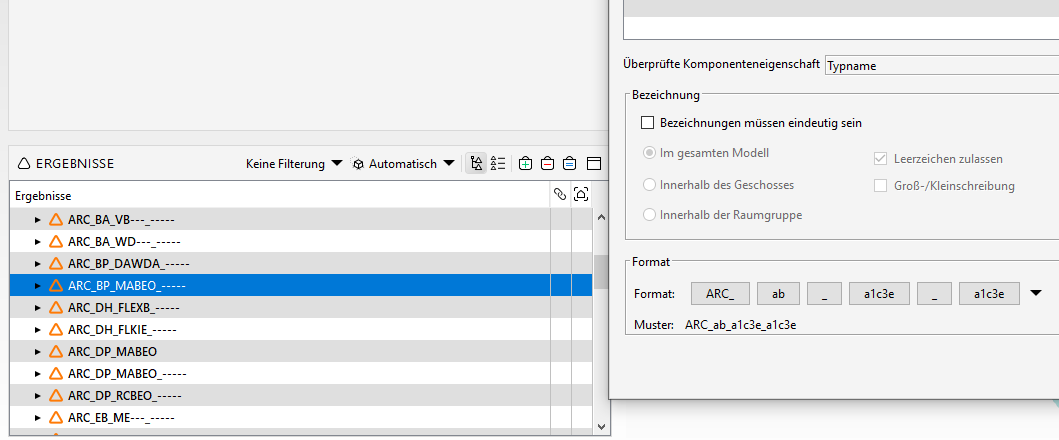Expand the ARC_DH_FLKIE_----- row
The width and height of the screenshot is (1059, 440).
coord(38,330)
